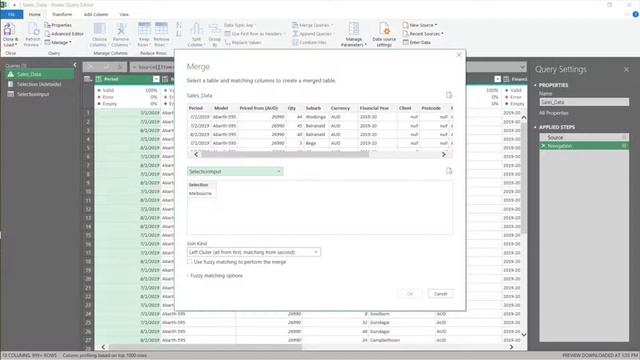The image size is (640, 360).
Task: Click the OK button in Merge dialog
Action: [x=410, y=293]
